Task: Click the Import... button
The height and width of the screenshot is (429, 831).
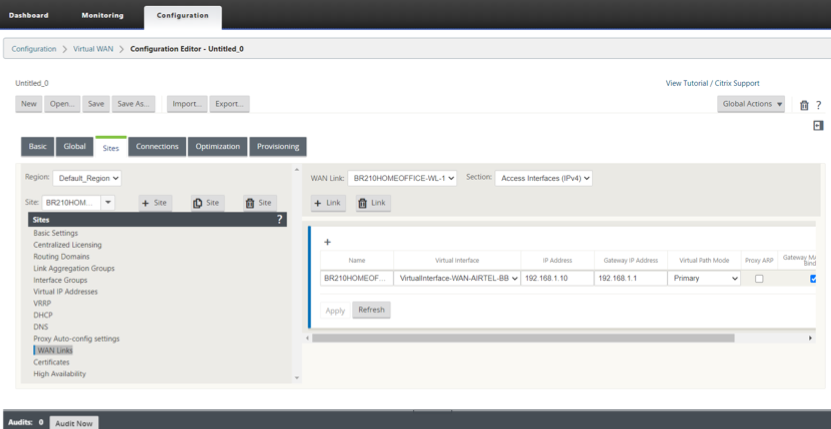Action: (x=188, y=104)
